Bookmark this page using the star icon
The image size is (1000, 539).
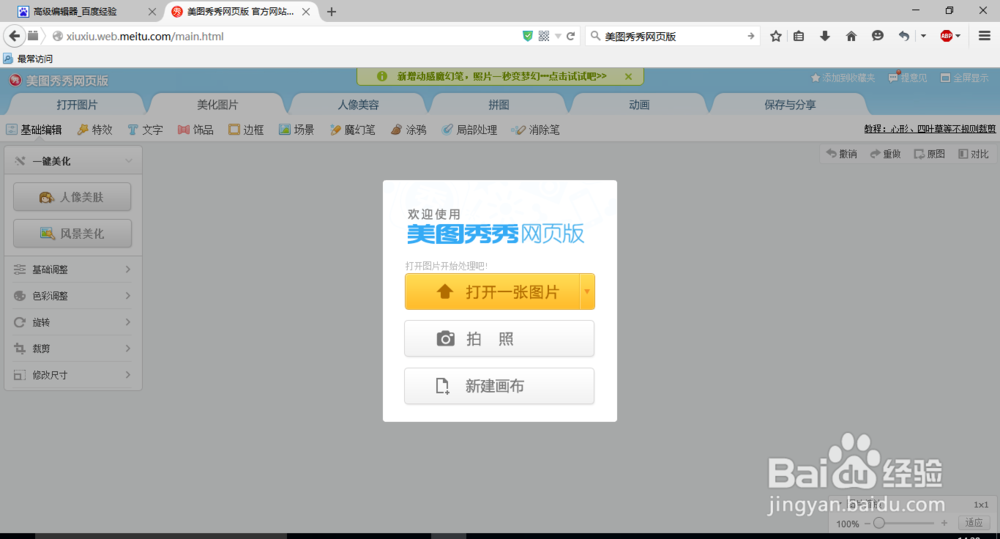[x=776, y=36]
